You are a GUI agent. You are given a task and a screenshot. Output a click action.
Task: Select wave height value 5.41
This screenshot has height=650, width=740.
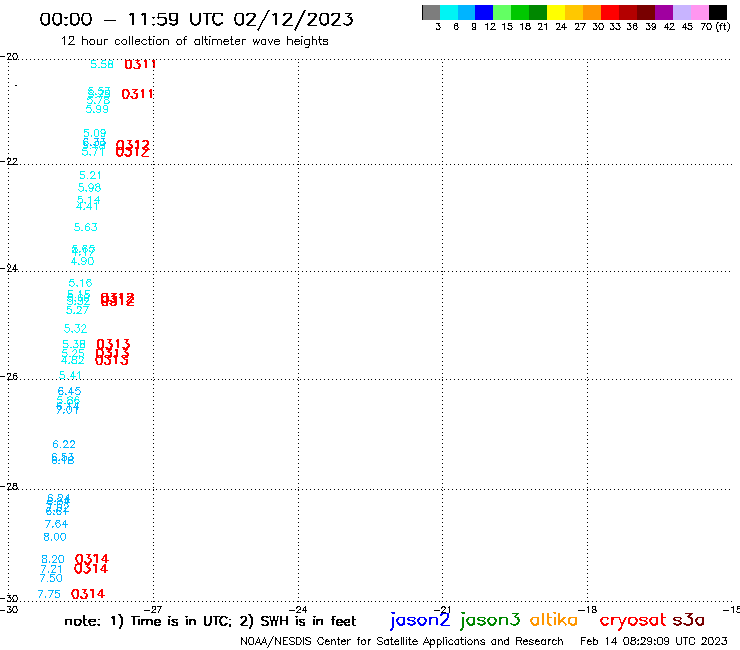[70, 375]
